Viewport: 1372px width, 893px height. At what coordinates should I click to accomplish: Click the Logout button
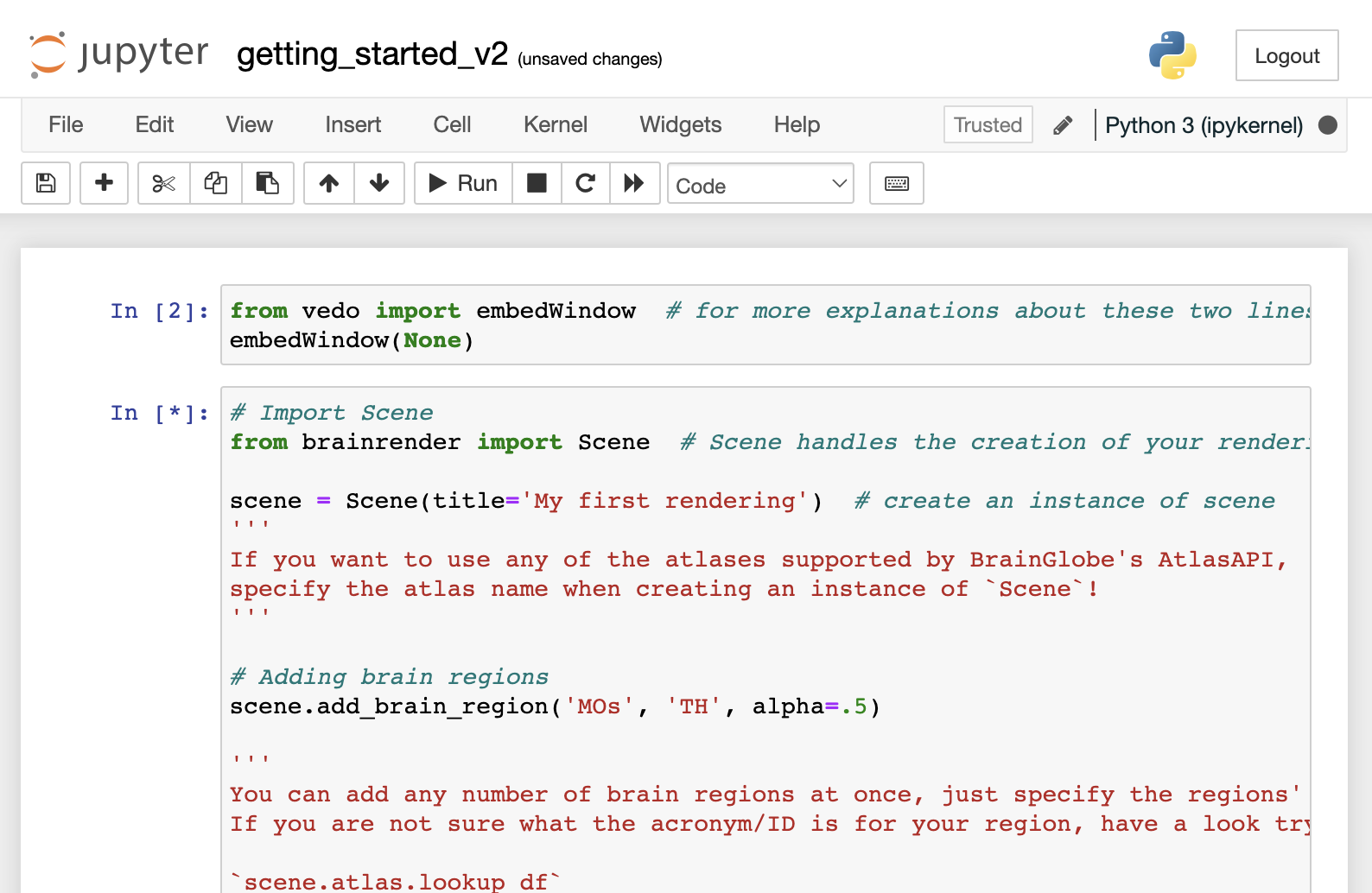[1286, 56]
